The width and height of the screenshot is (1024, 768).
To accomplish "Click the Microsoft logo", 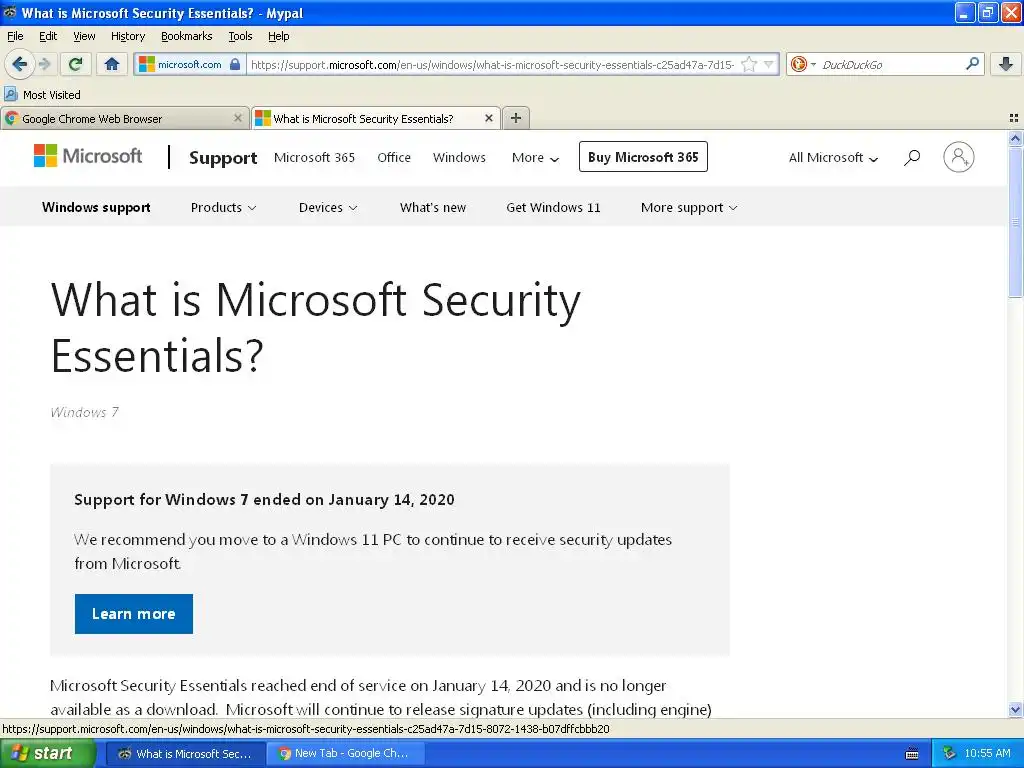I will [x=88, y=156].
